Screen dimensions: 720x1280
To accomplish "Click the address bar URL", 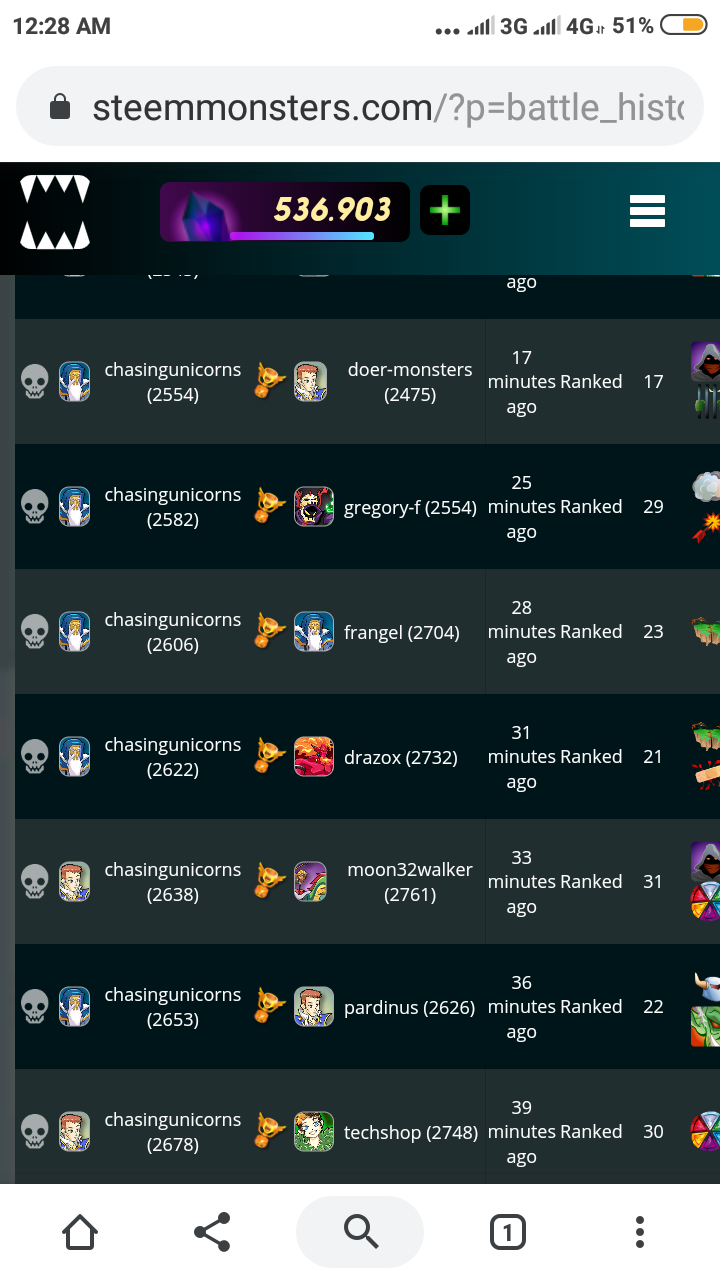I will [388, 108].
